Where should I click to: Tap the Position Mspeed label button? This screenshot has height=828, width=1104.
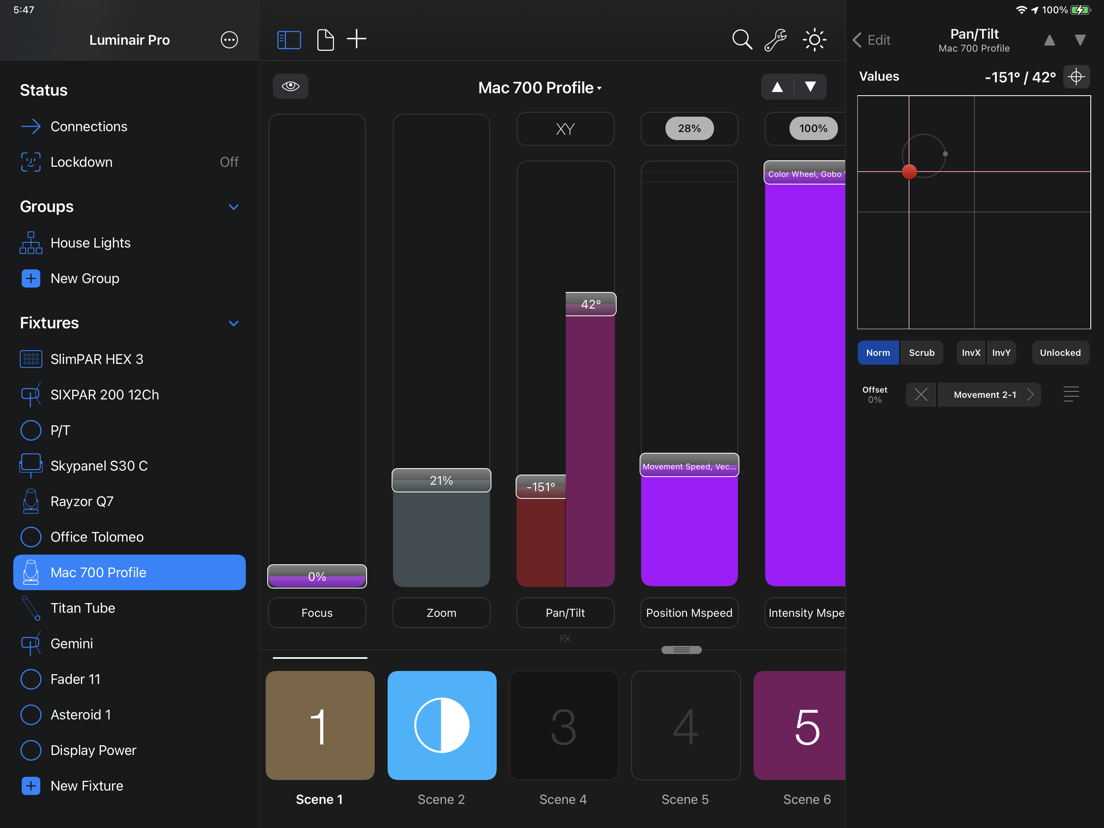[689, 613]
